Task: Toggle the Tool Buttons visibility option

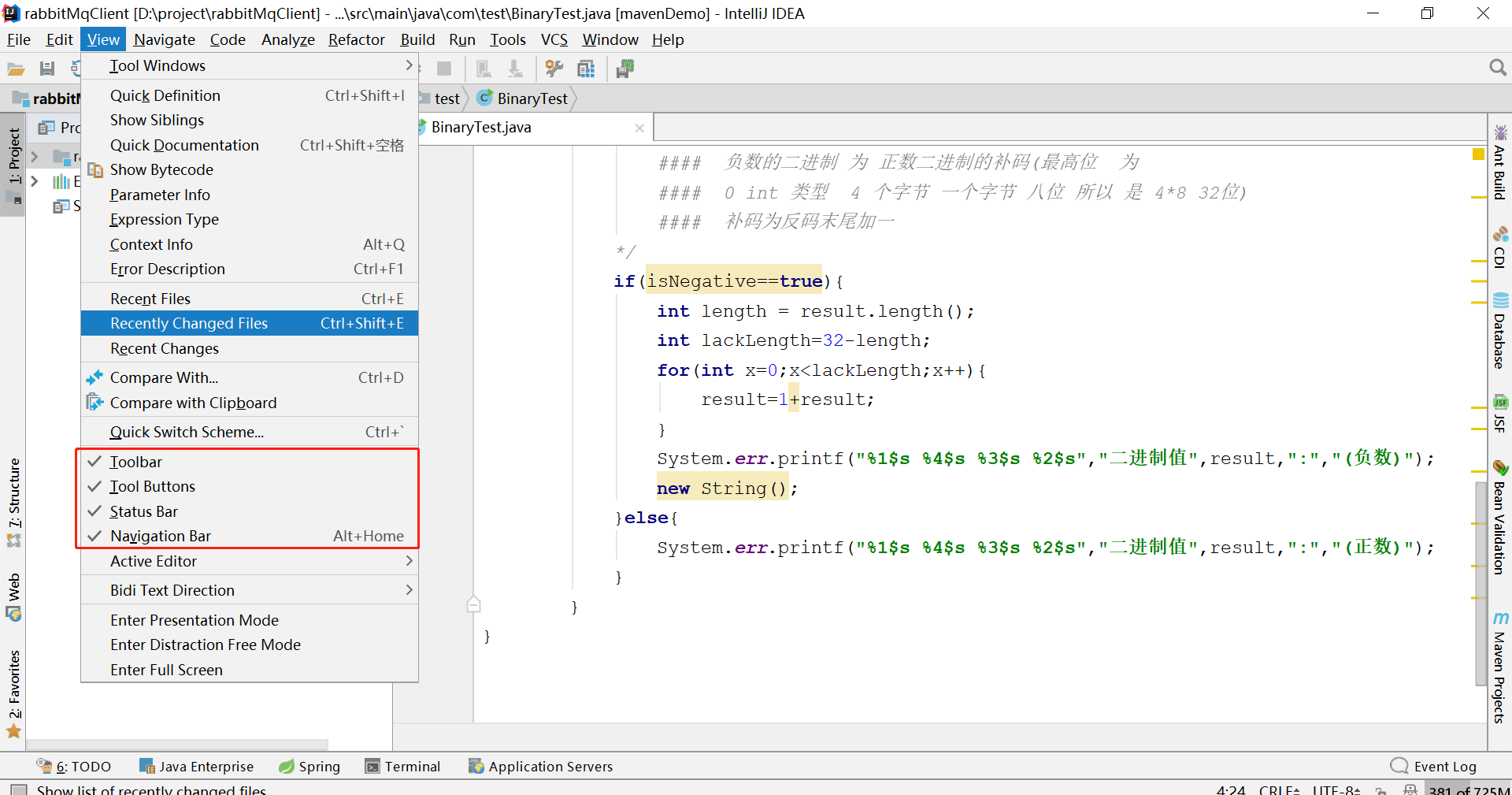Action: point(250,486)
